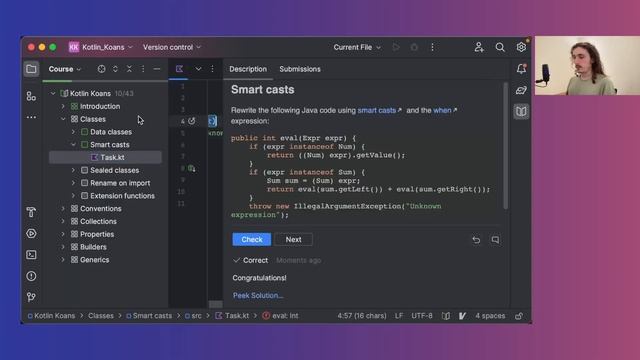This screenshot has height=360, width=640.
Task: Click LF line separator in status bar
Action: [x=399, y=316]
